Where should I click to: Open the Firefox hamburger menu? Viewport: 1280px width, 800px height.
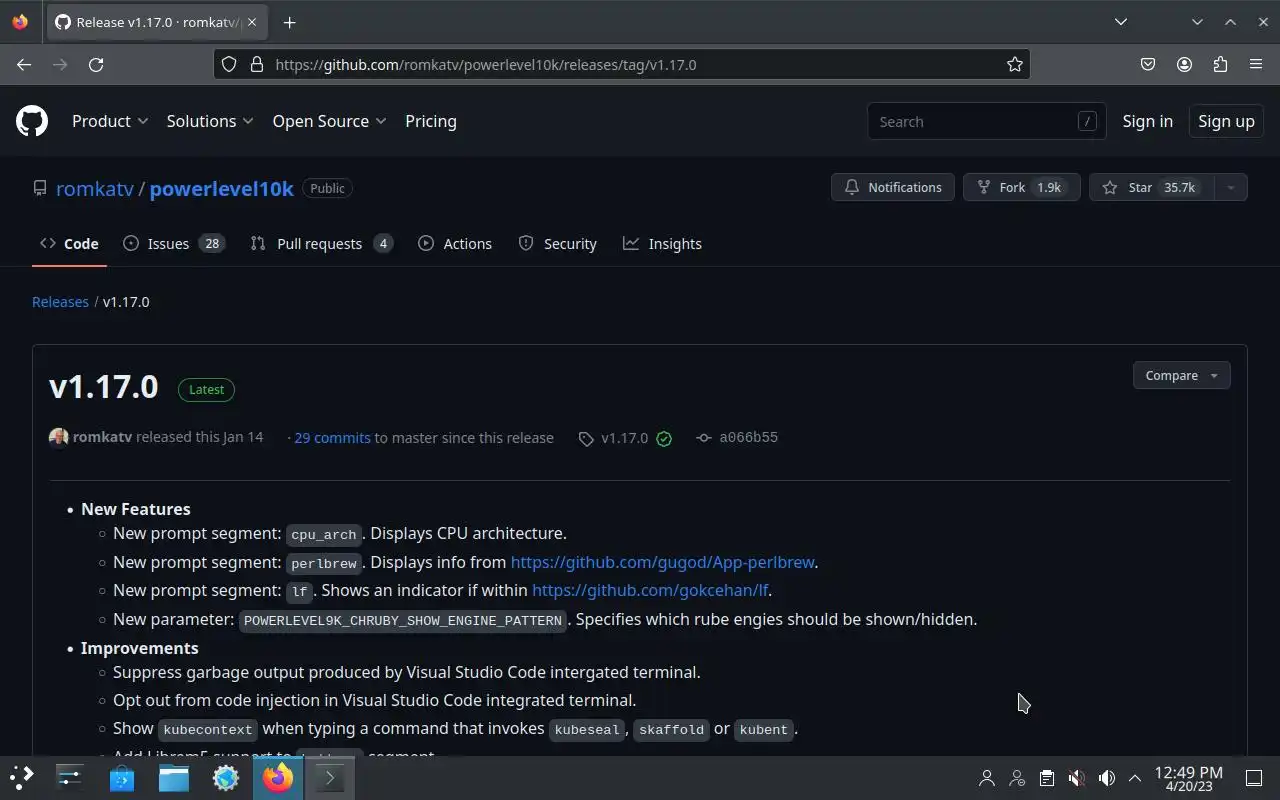click(1256, 64)
